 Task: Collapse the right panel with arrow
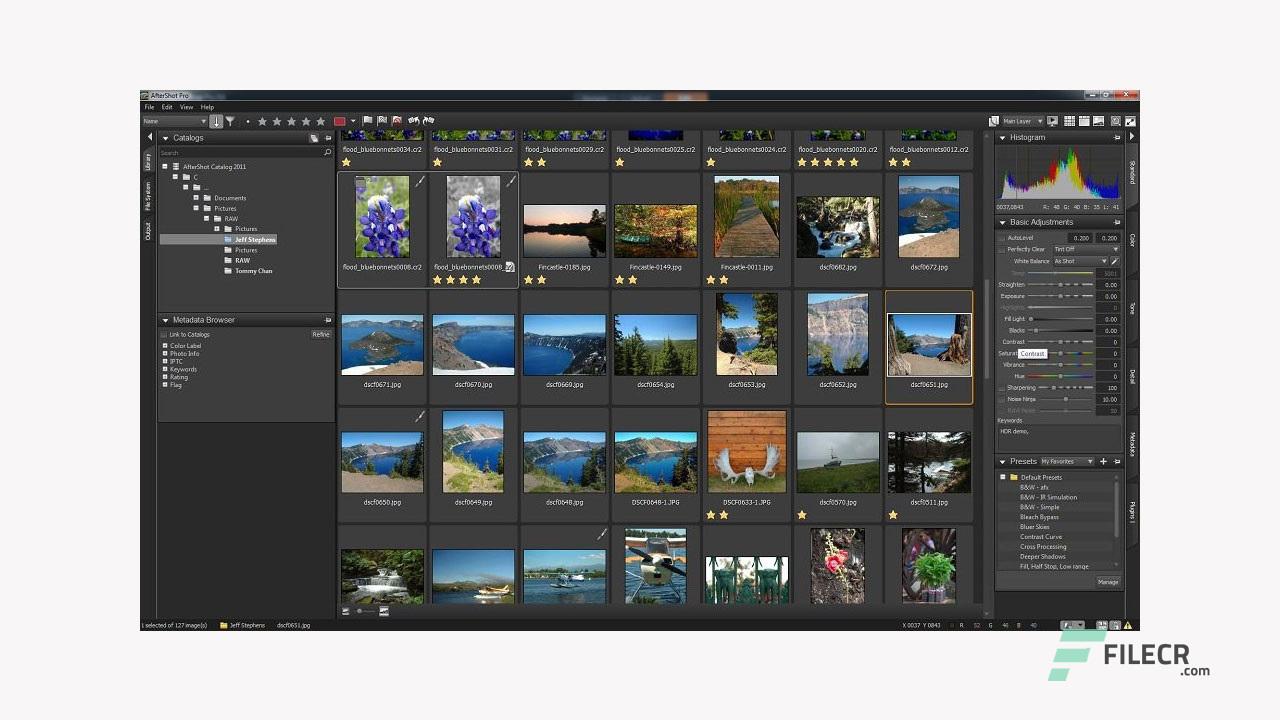click(x=1132, y=136)
